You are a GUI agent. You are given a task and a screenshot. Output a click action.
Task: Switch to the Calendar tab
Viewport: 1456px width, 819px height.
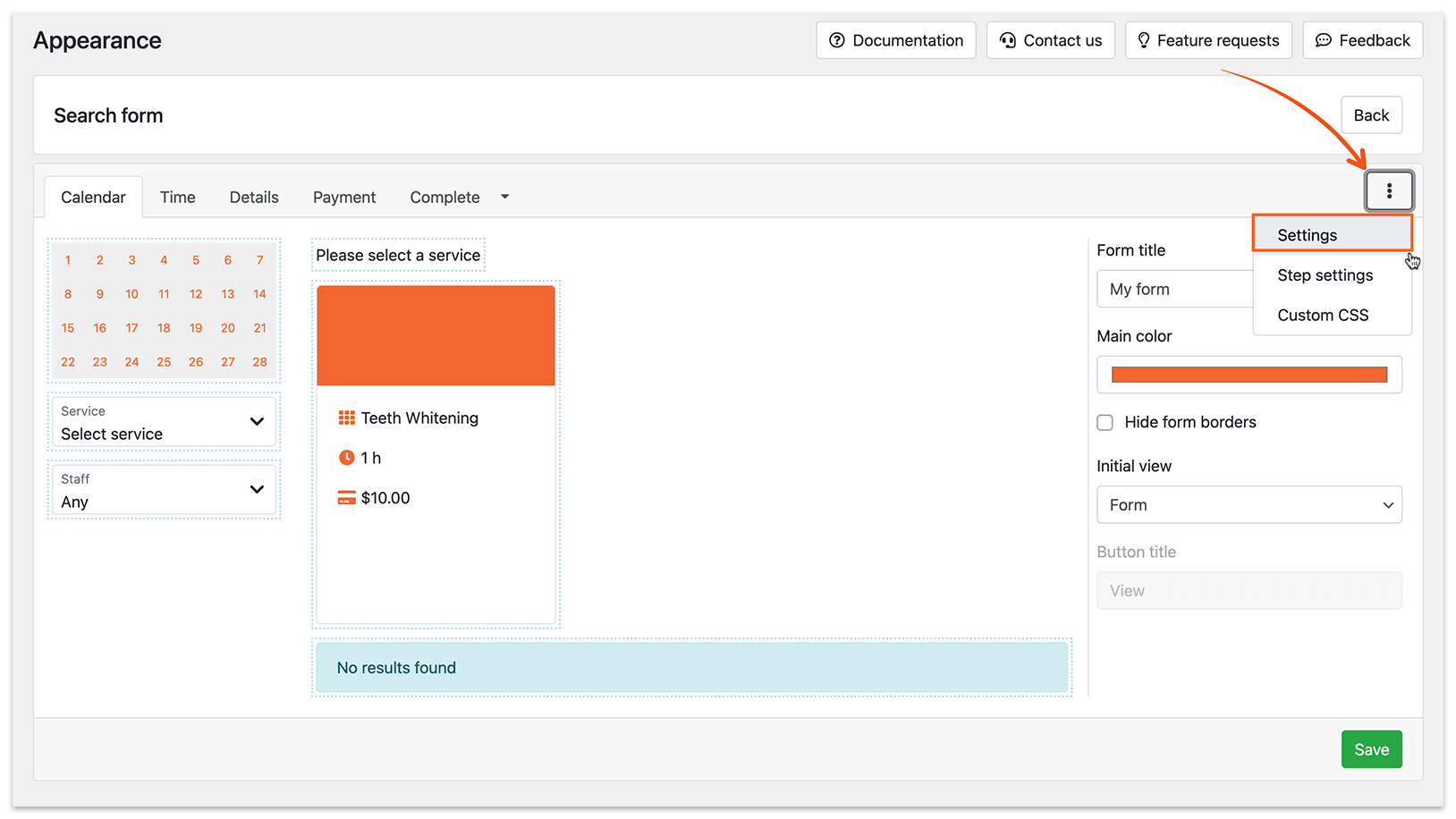click(x=93, y=197)
